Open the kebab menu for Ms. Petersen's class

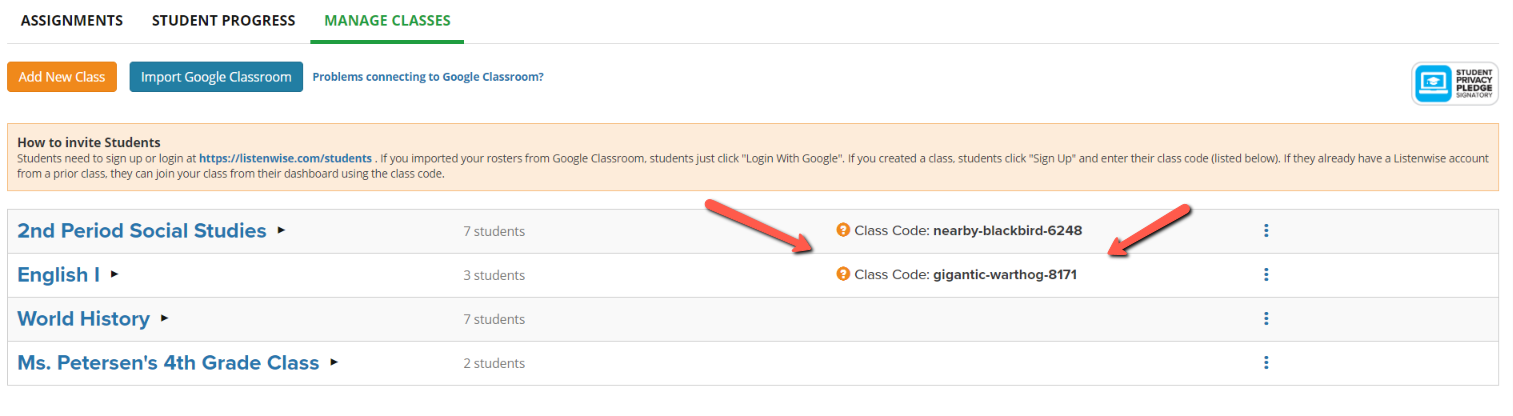click(x=1266, y=363)
